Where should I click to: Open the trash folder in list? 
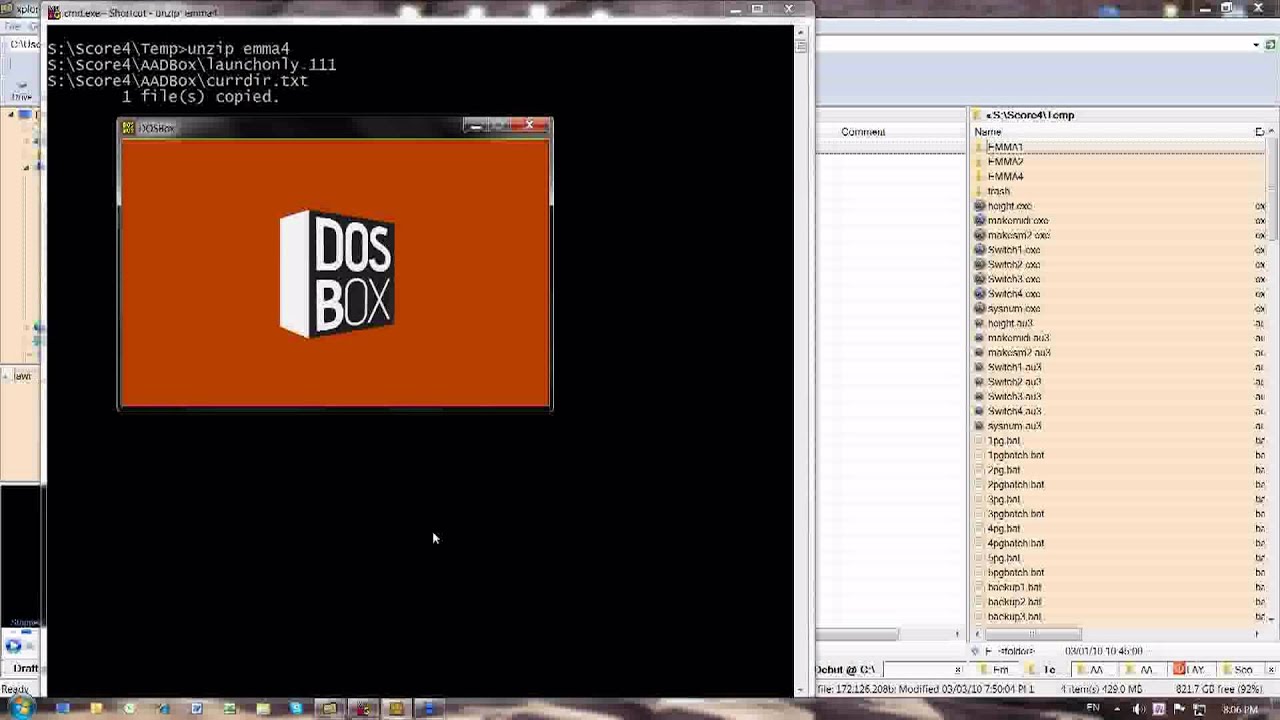tap(998, 191)
